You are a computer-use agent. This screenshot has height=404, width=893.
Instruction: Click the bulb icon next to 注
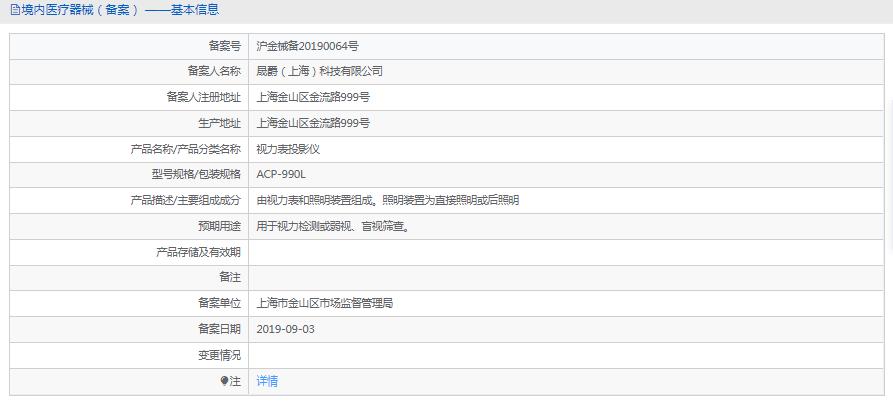pos(225,381)
